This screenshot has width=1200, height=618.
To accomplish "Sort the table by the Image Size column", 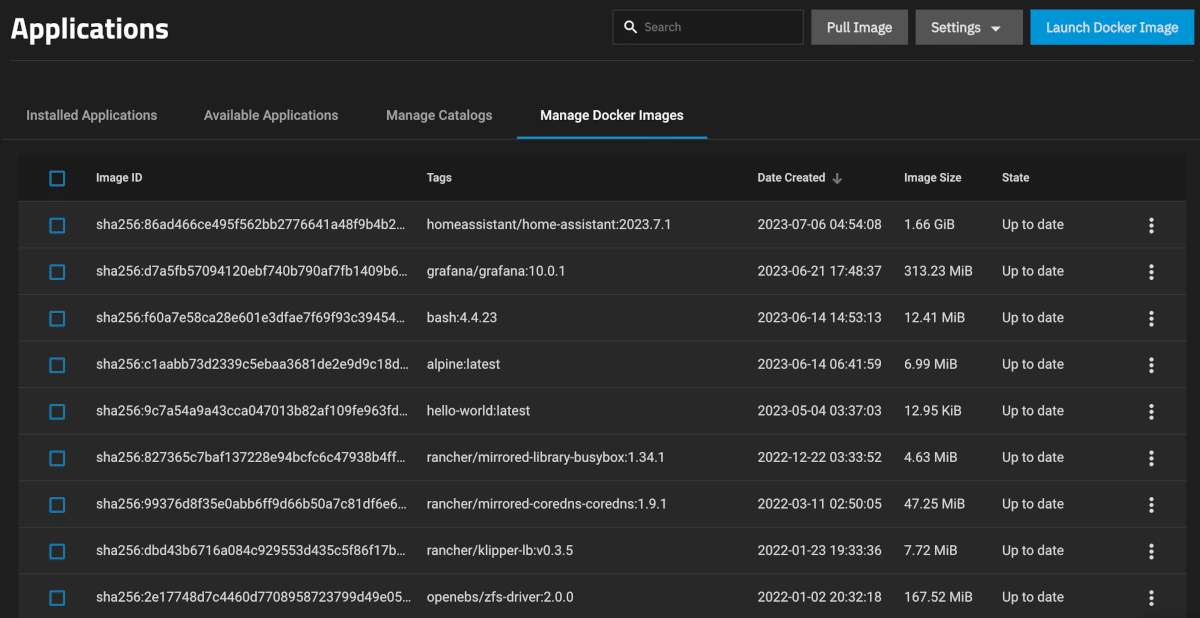I will pyautogui.click(x=932, y=178).
